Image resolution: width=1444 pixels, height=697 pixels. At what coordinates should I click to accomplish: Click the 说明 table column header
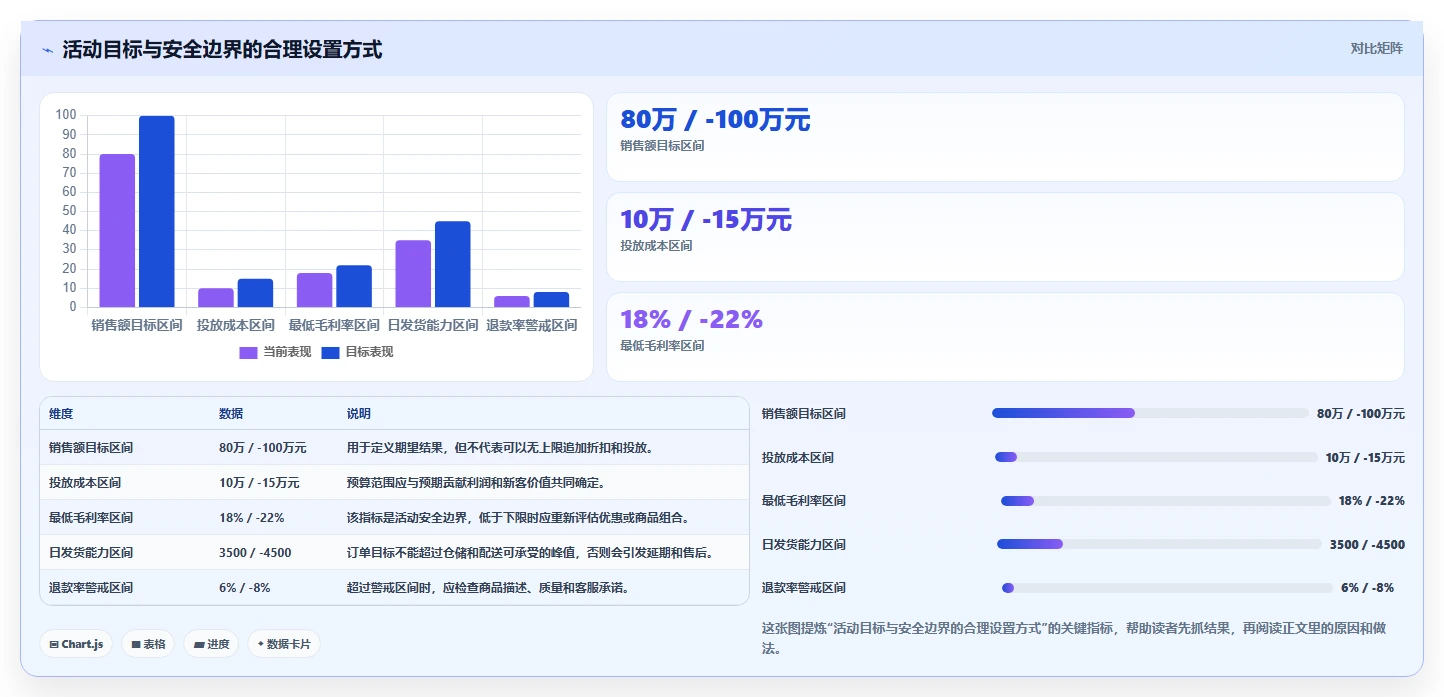click(359, 413)
